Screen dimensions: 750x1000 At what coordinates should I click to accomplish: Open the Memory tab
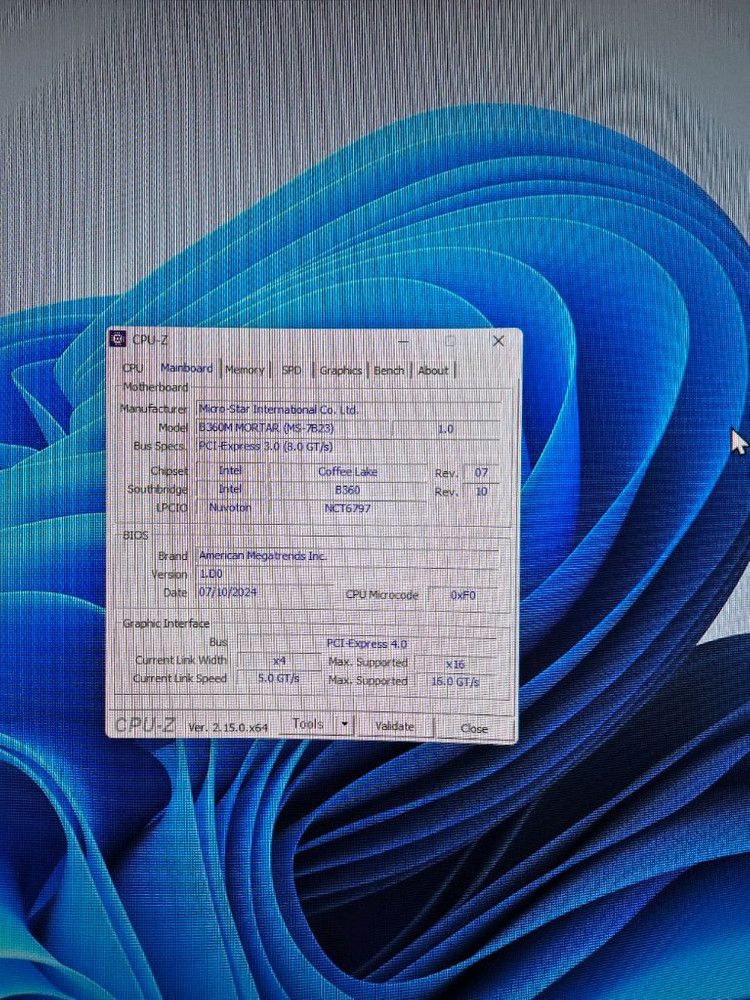(244, 369)
